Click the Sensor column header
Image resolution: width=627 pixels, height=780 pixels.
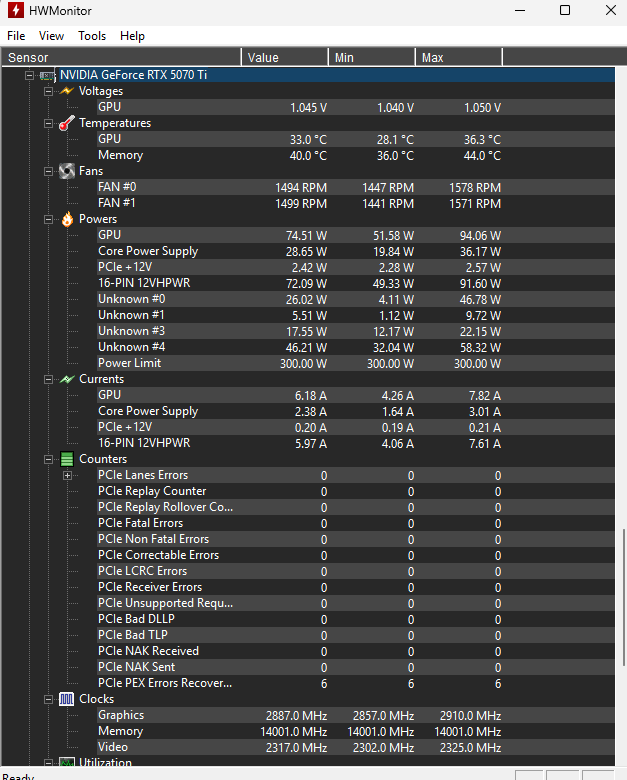121,57
